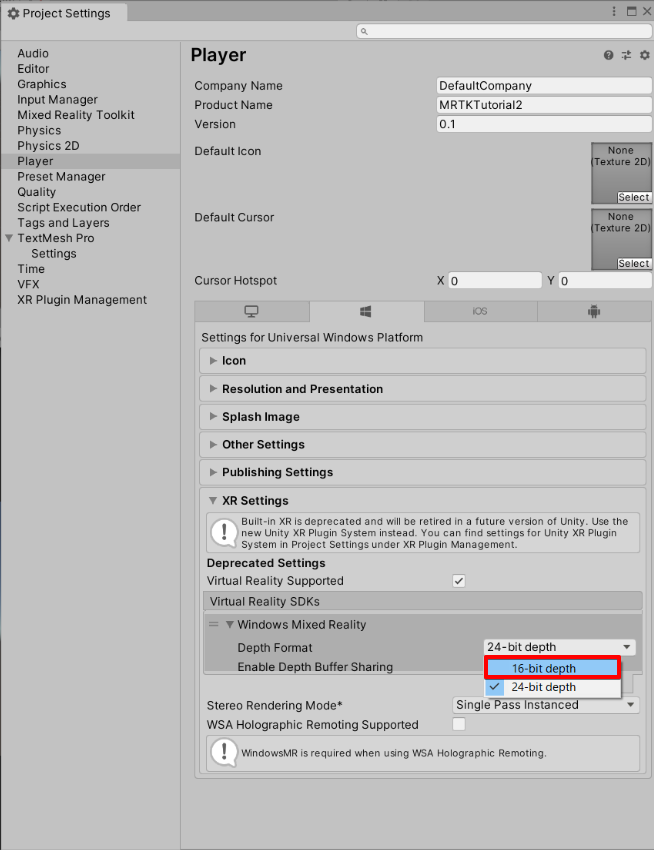
Task: Open the Stereo Rendering Mode dropdown
Action: tap(546, 705)
